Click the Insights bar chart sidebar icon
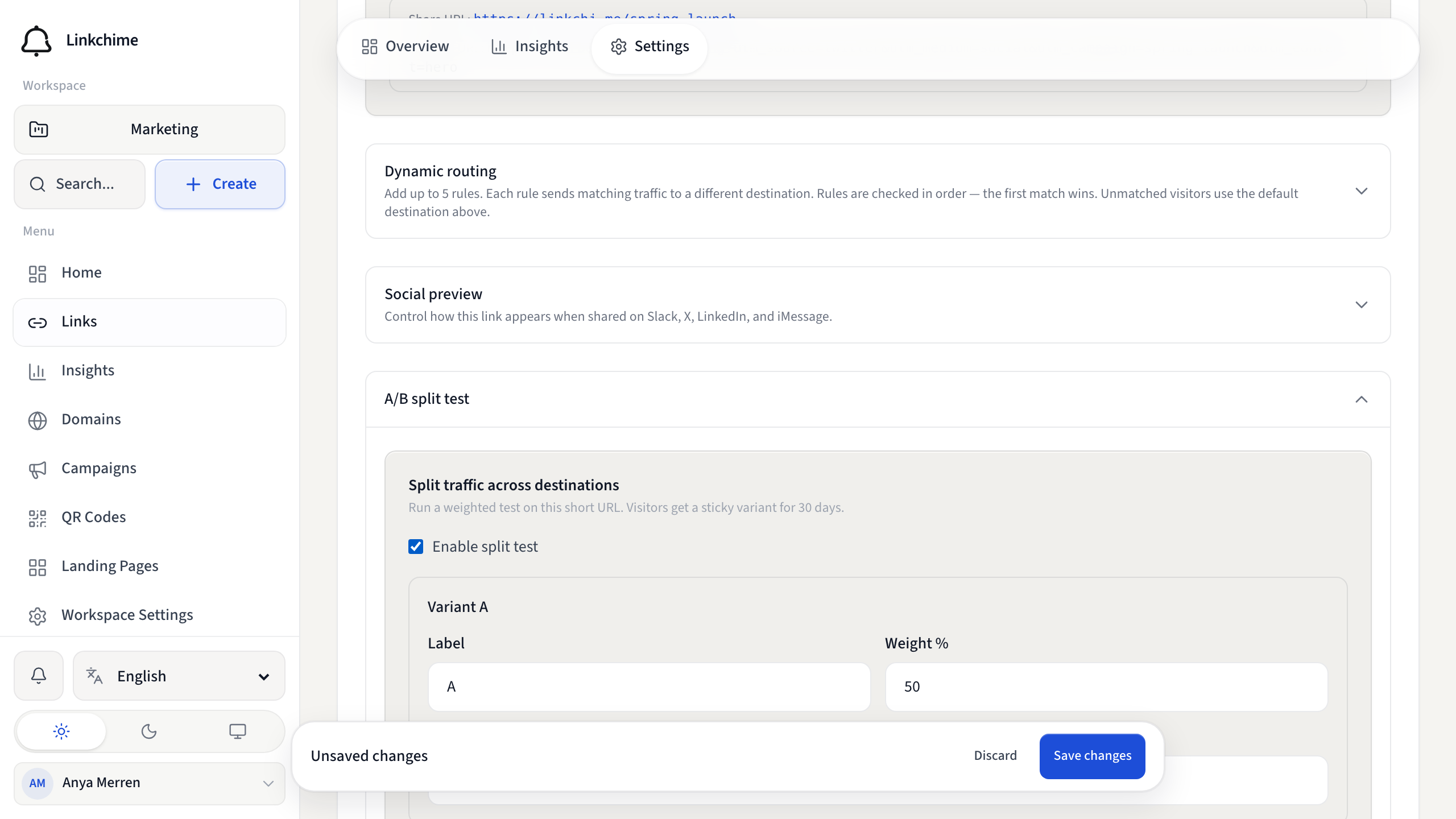 tap(38, 371)
